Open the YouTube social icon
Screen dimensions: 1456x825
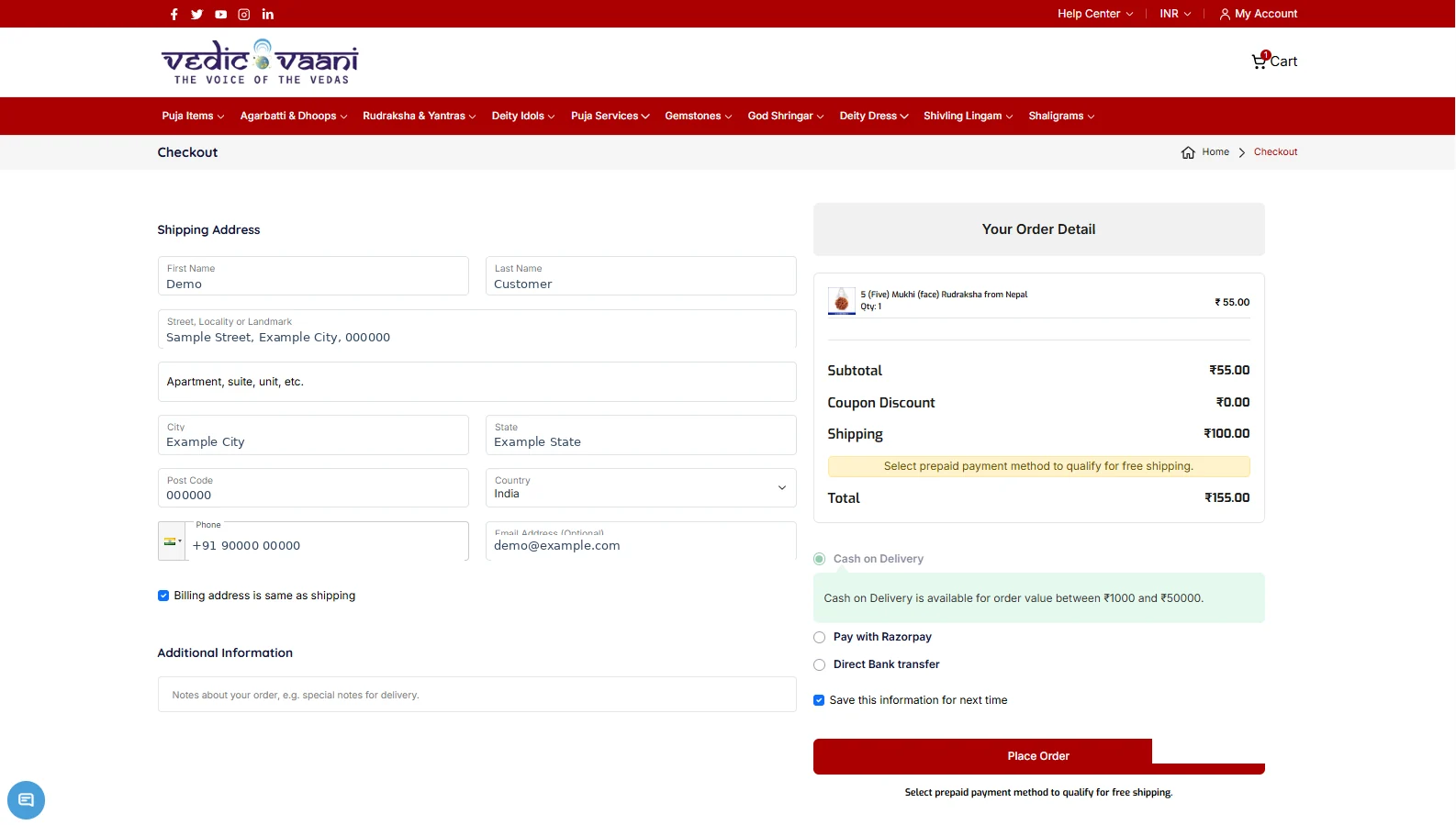pyautogui.click(x=220, y=14)
